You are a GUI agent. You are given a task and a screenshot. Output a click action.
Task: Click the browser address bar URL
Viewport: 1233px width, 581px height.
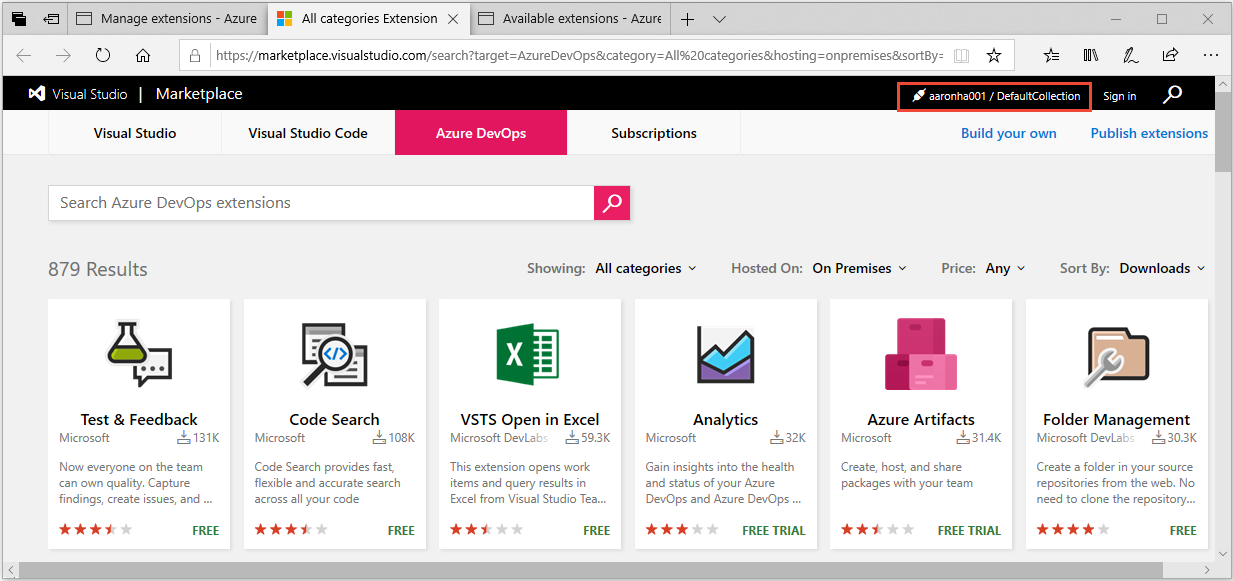click(579, 56)
